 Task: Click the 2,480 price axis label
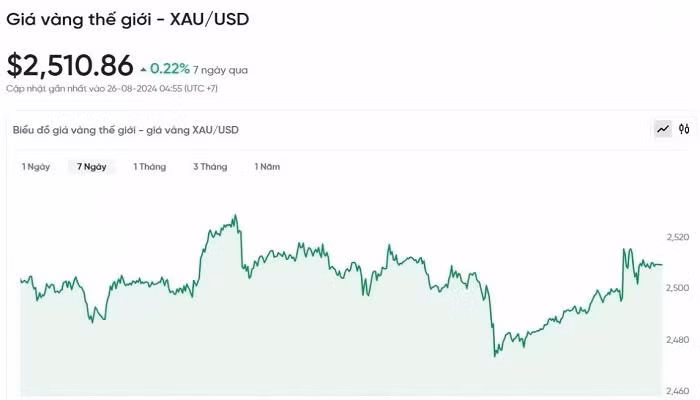pos(678,340)
